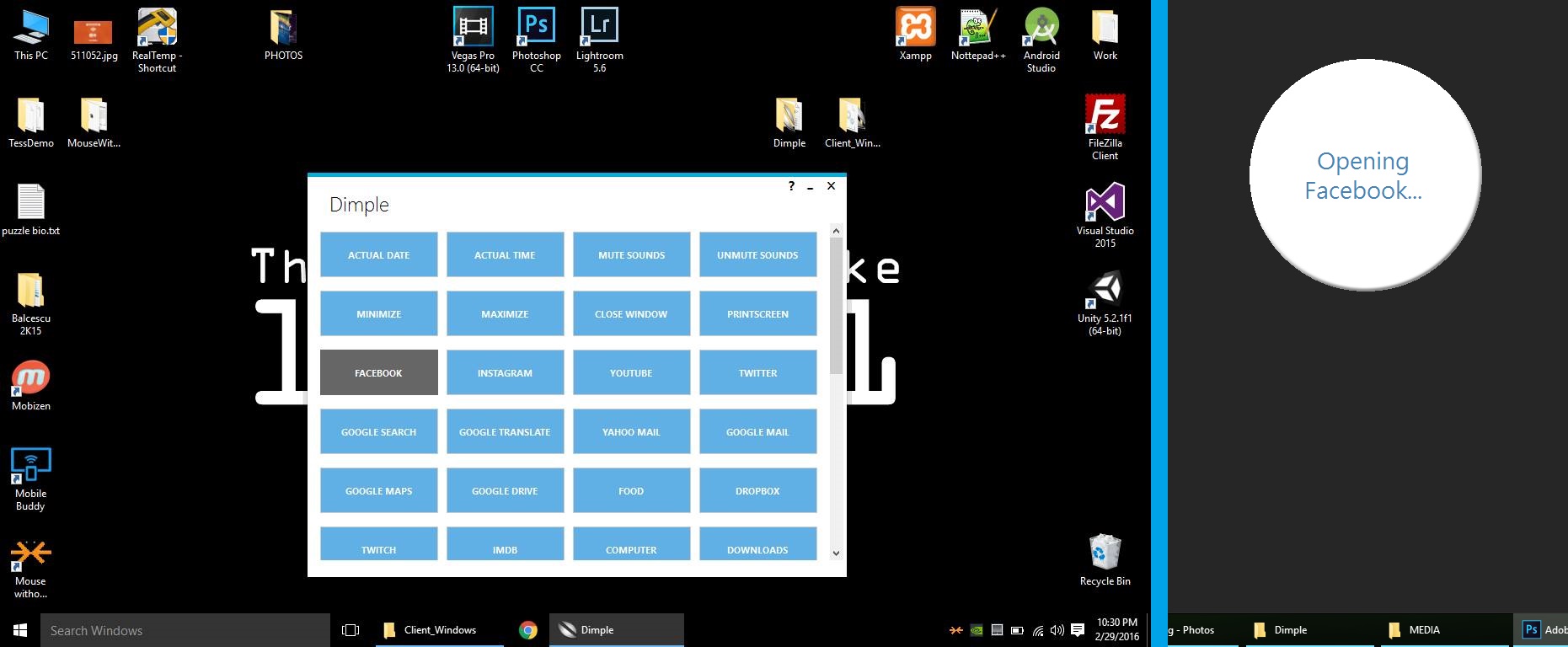Screen dimensions: 1568x647
Task: Select the Photoshop CC desktop icon
Action: [x=536, y=40]
